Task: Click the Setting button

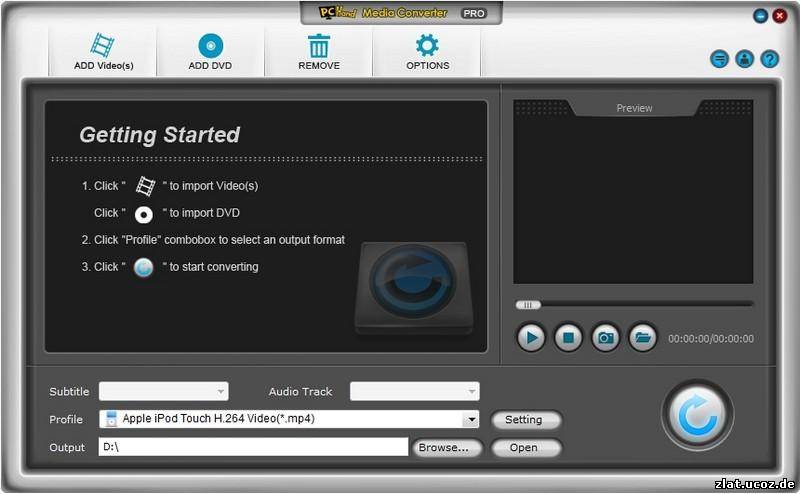Action: (526, 420)
